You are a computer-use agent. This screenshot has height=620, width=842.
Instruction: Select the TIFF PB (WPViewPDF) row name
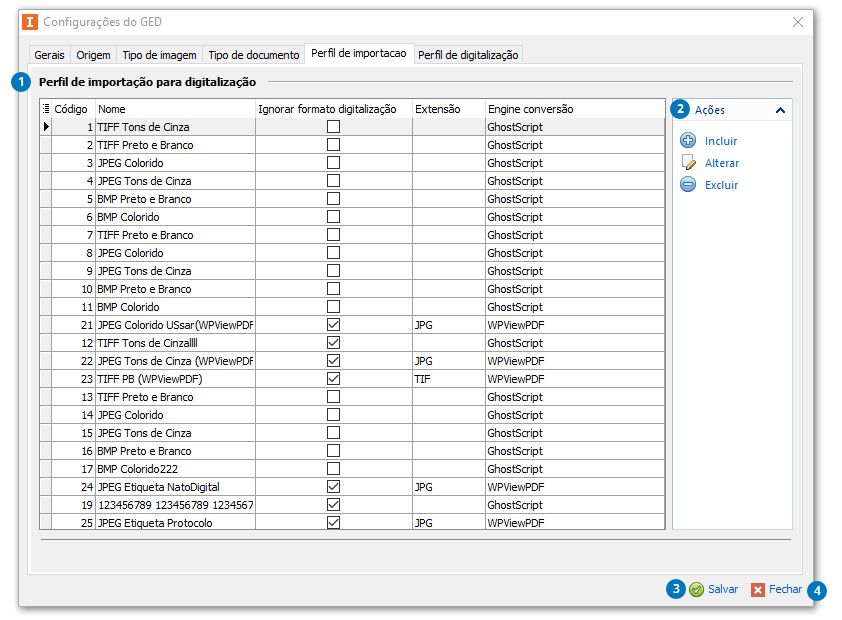tap(143, 379)
